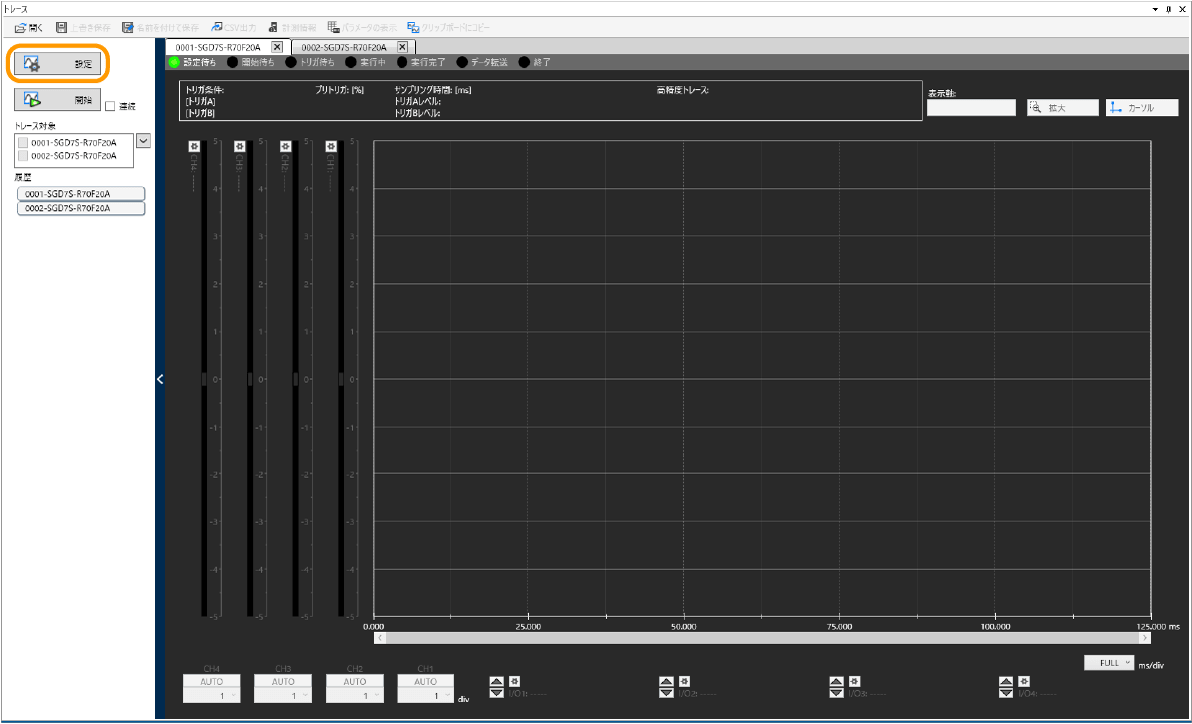This screenshot has height=724, width=1192.
Task: Switch to the 0002-SGD7S-R70F20A tab
Action: tap(344, 47)
